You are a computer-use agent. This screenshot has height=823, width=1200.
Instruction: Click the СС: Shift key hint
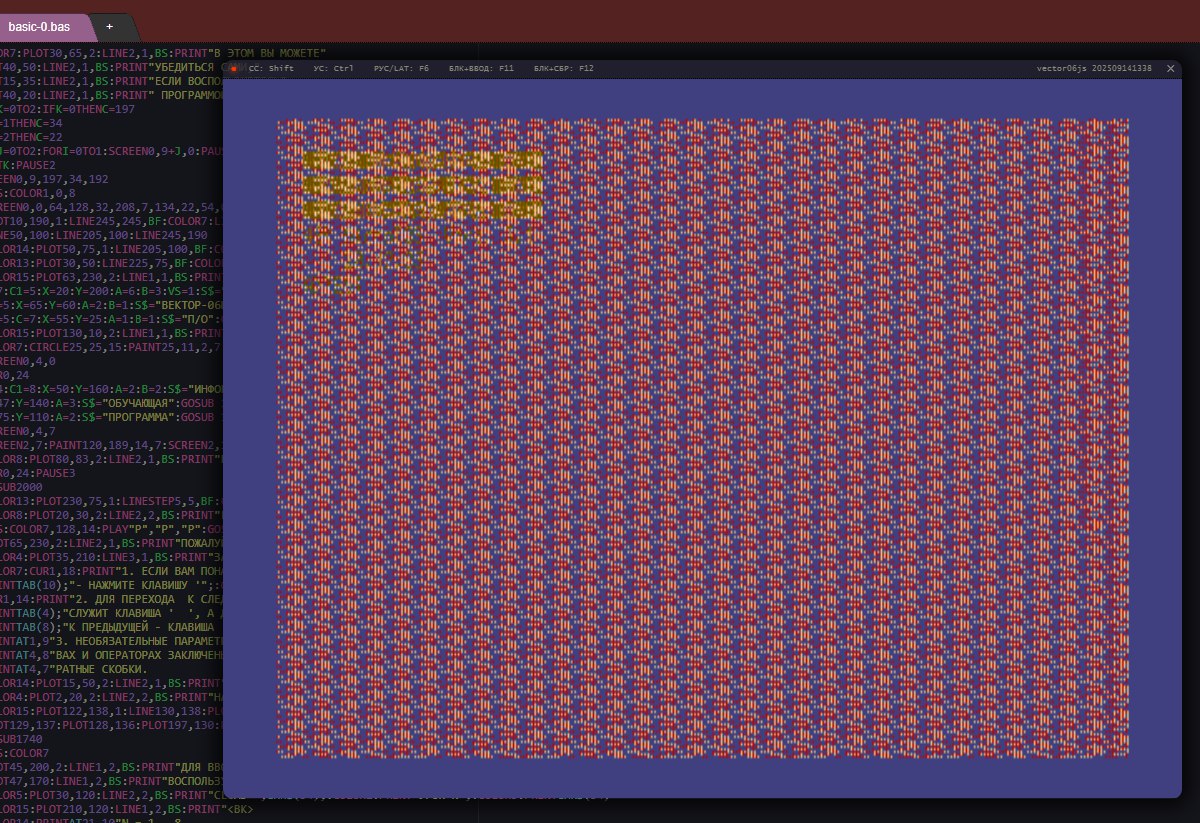271,69
